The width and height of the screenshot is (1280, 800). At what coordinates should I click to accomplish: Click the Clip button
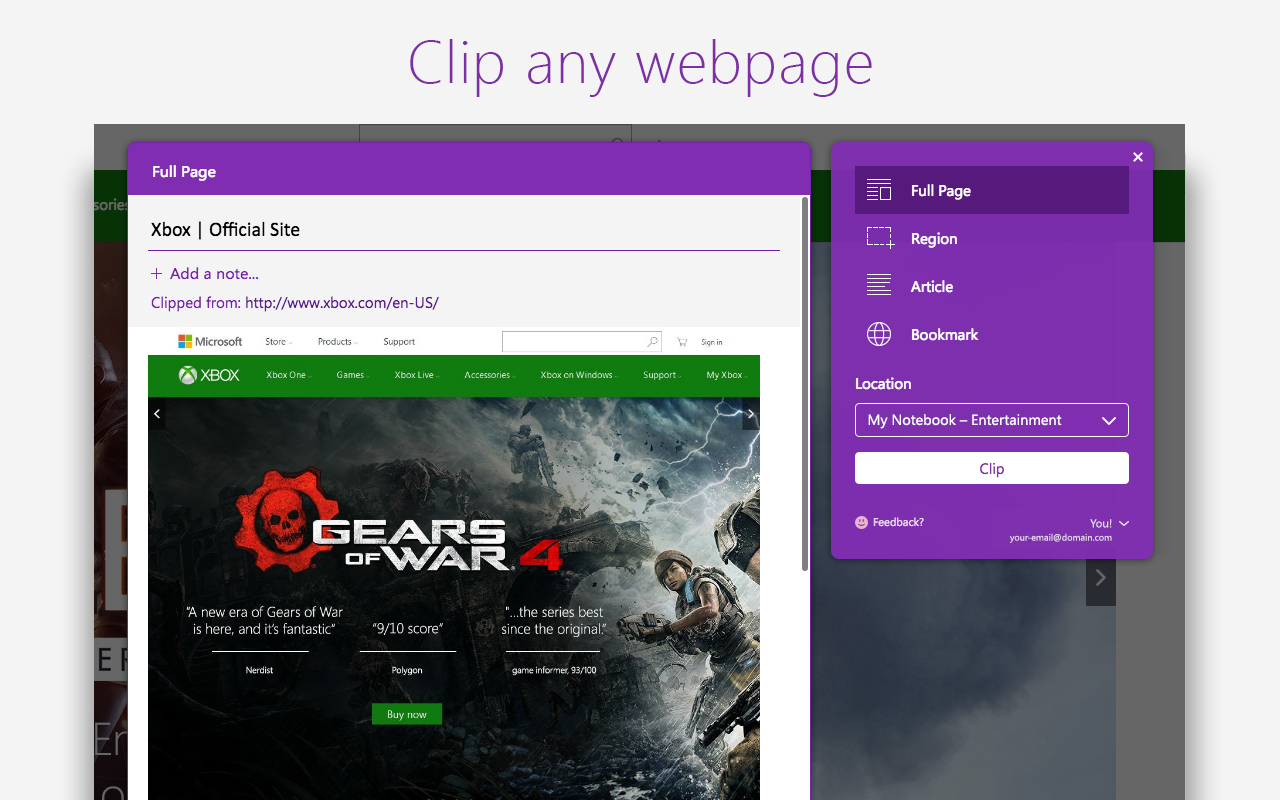[x=991, y=468]
